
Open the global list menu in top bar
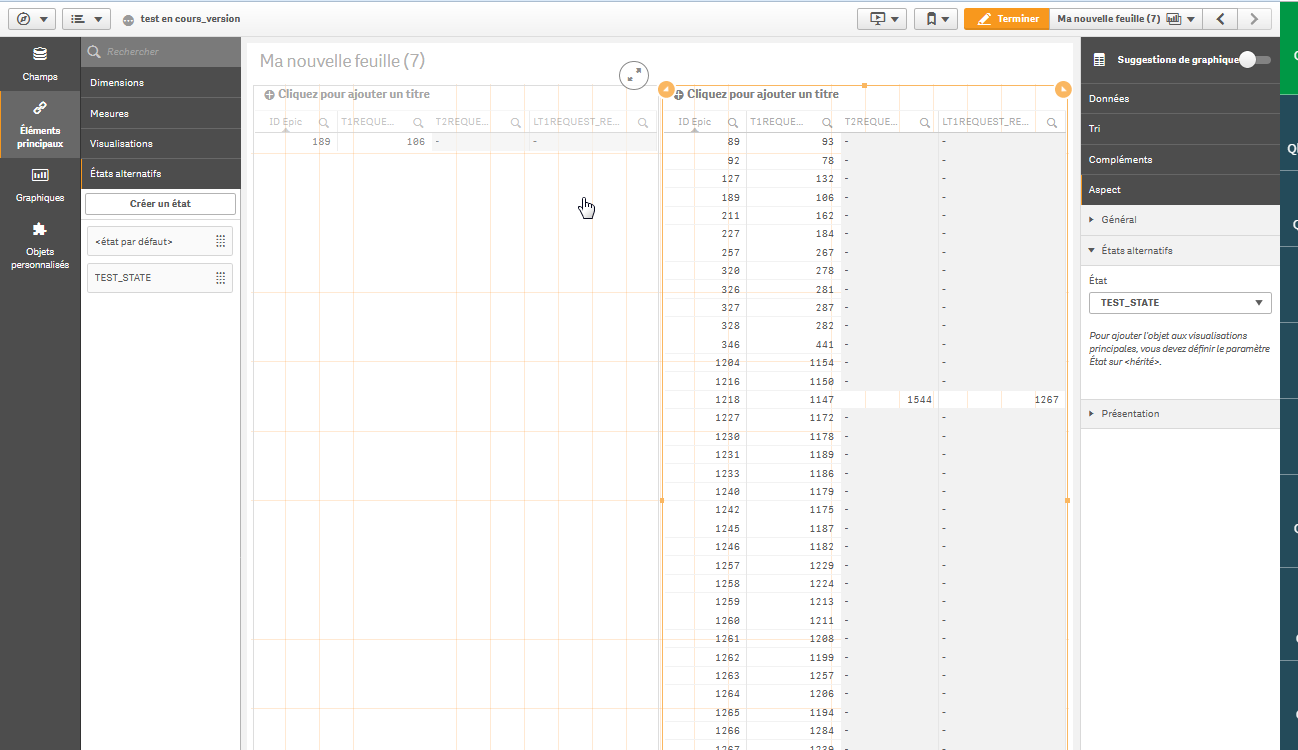[x=86, y=19]
